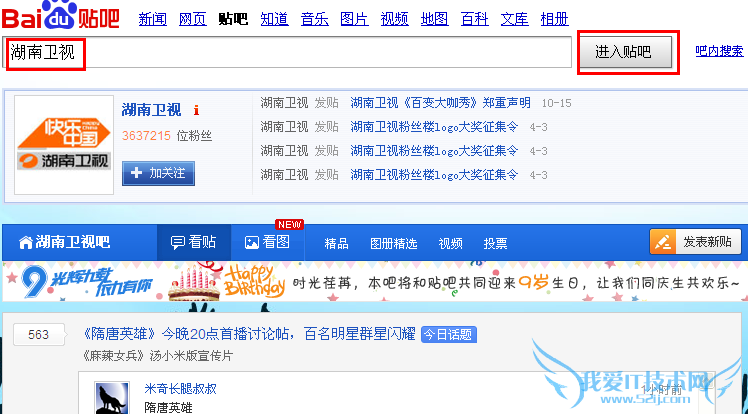Open the 视频 tab in bar menu

(450, 244)
